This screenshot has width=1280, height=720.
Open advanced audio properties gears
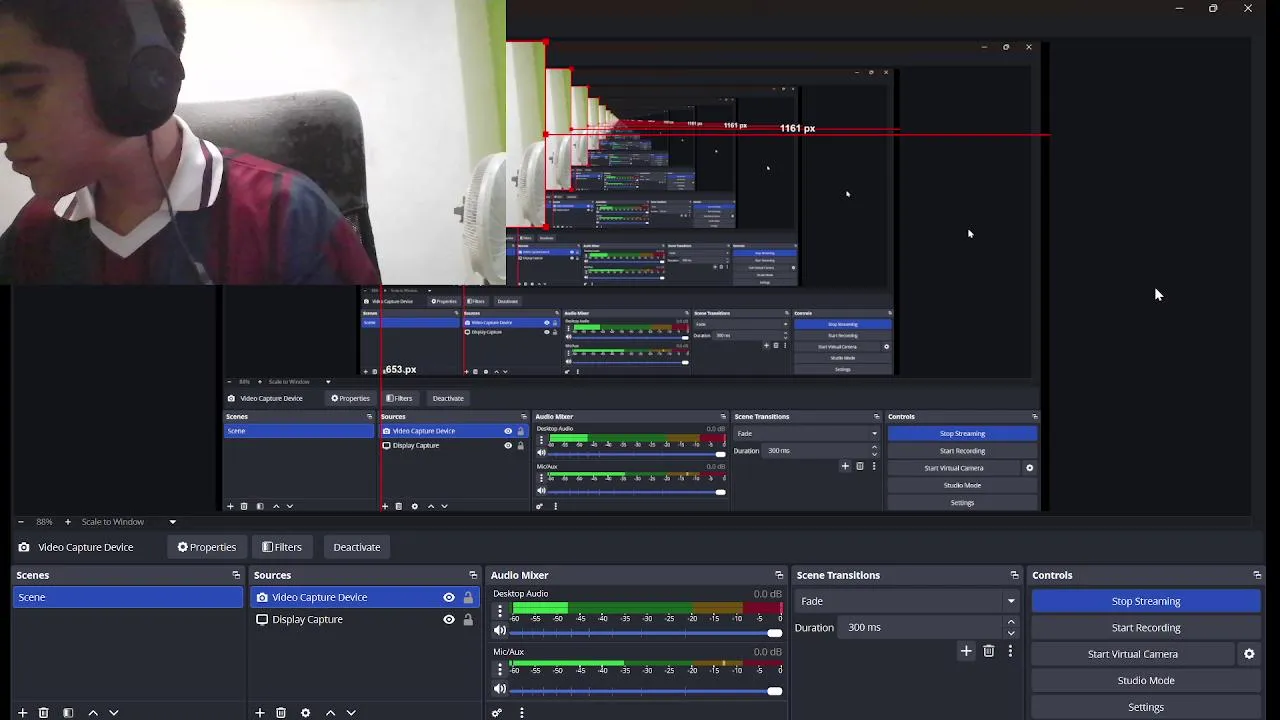[497, 713]
